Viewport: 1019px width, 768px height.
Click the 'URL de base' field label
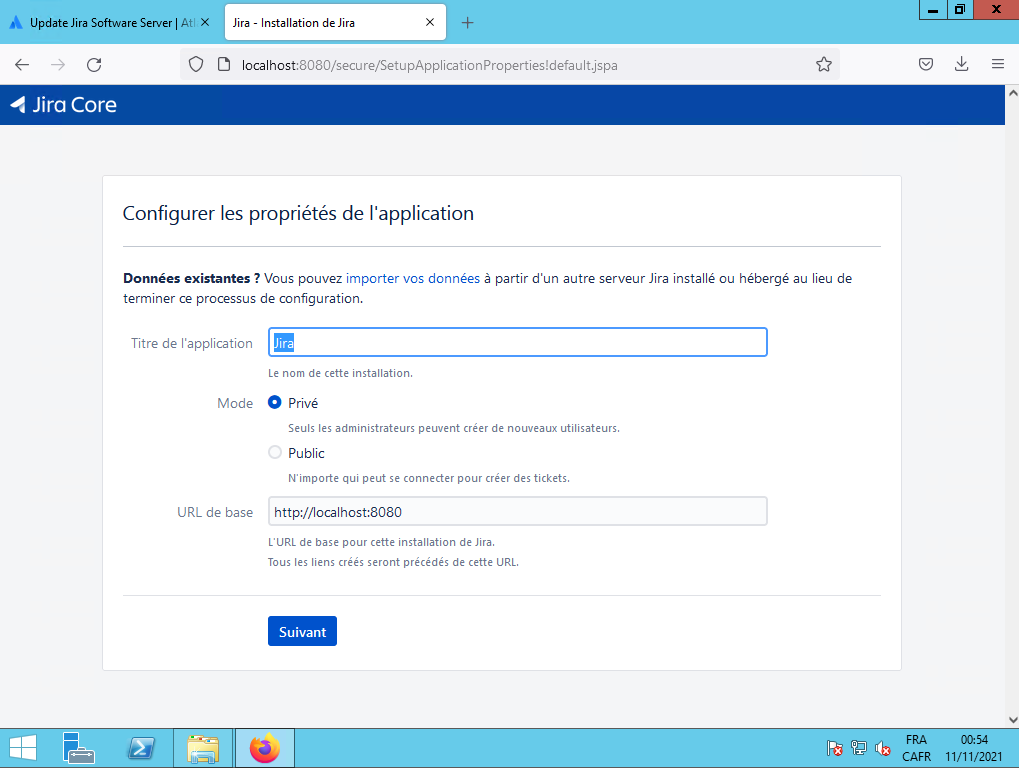tap(215, 512)
